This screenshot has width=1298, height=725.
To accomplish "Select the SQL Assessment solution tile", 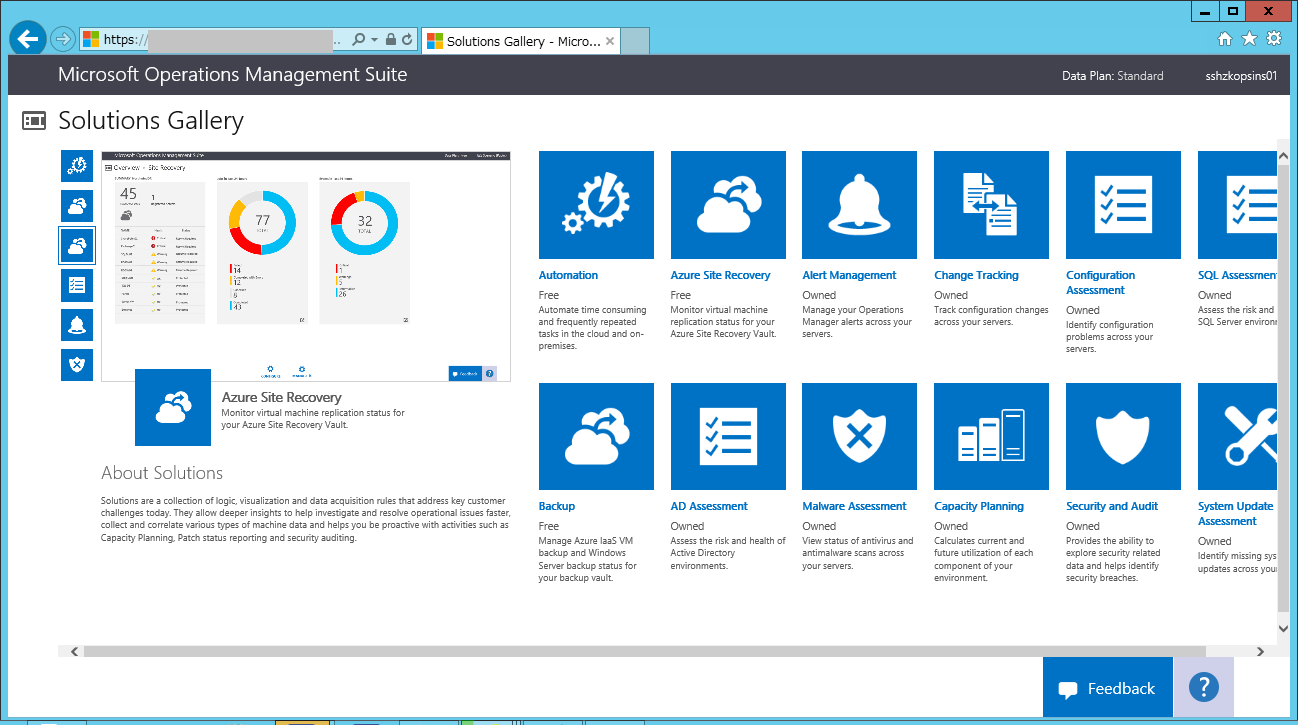I will pyautogui.click(x=1237, y=205).
